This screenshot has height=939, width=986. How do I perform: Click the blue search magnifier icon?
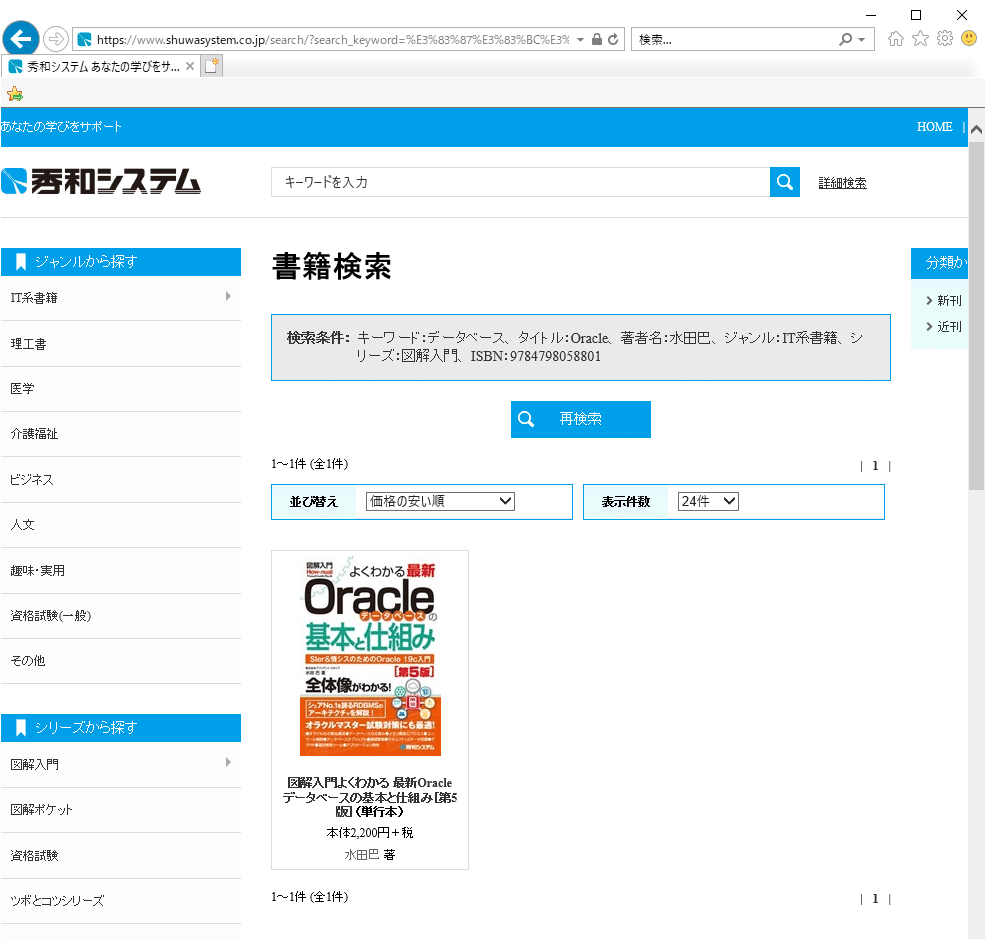pyautogui.click(x=784, y=182)
